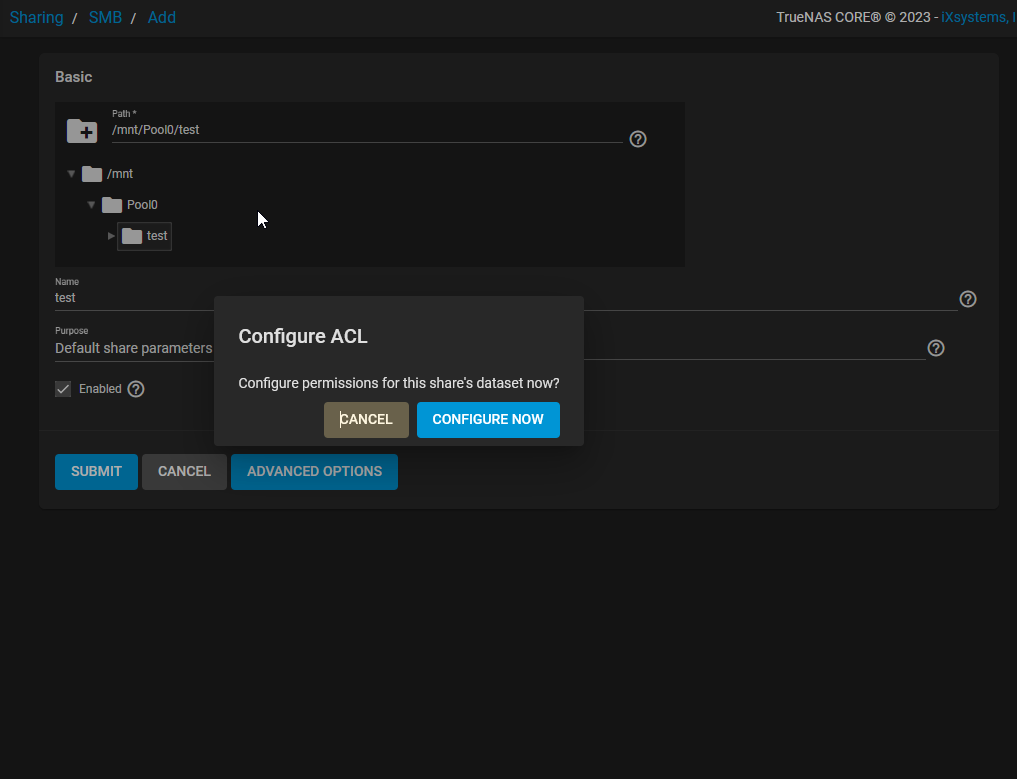Click the test folder icon
Screen dimensions: 1017x779
click(x=133, y=236)
